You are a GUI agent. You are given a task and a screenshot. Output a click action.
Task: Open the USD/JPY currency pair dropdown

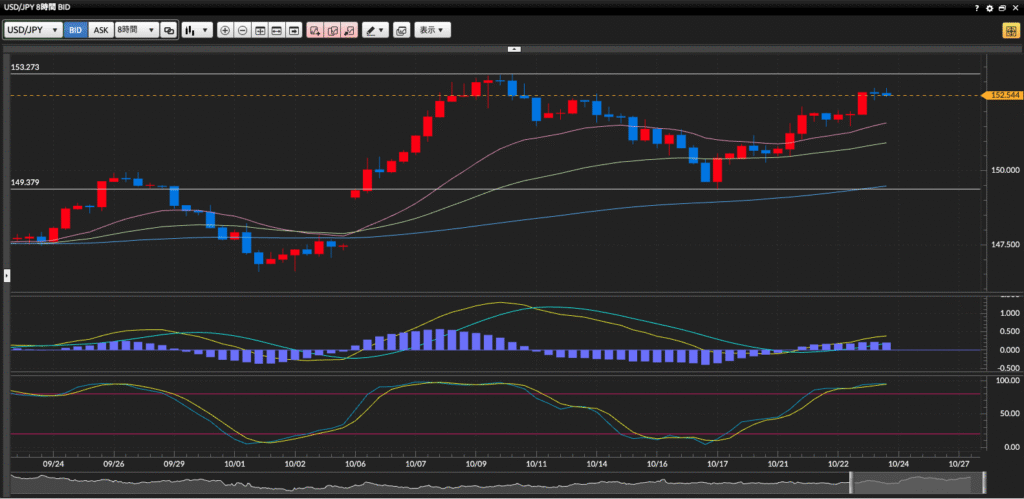tap(33, 31)
